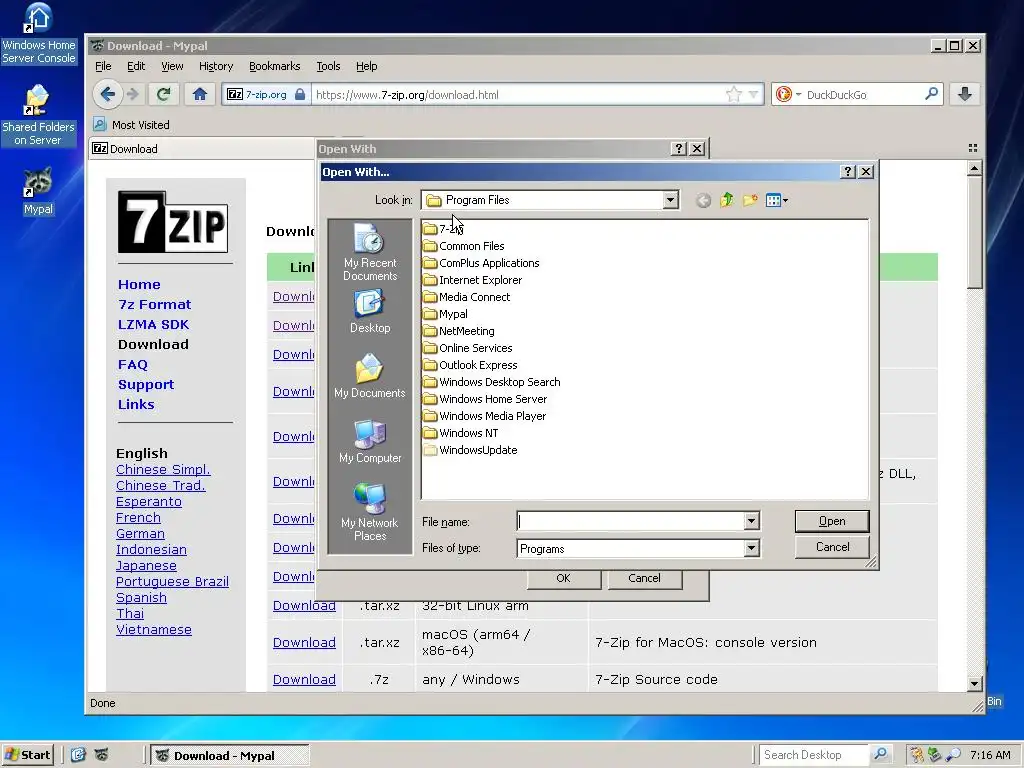Reload the page in Mypal

coord(164,95)
